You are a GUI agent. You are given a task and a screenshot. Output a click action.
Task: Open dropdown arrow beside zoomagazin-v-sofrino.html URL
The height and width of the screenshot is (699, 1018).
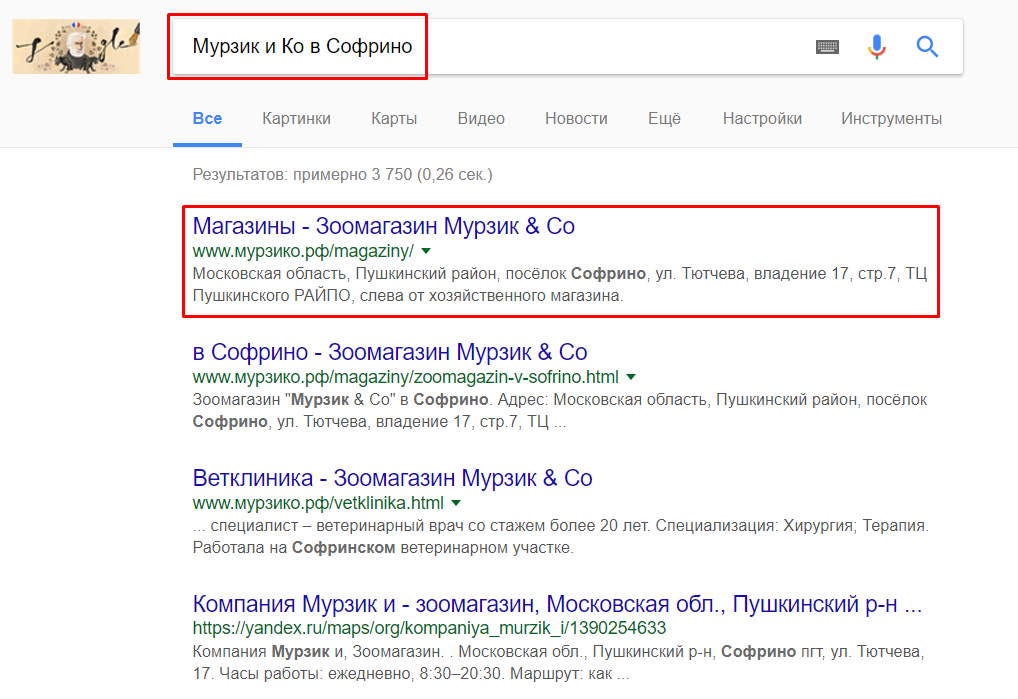pos(631,378)
